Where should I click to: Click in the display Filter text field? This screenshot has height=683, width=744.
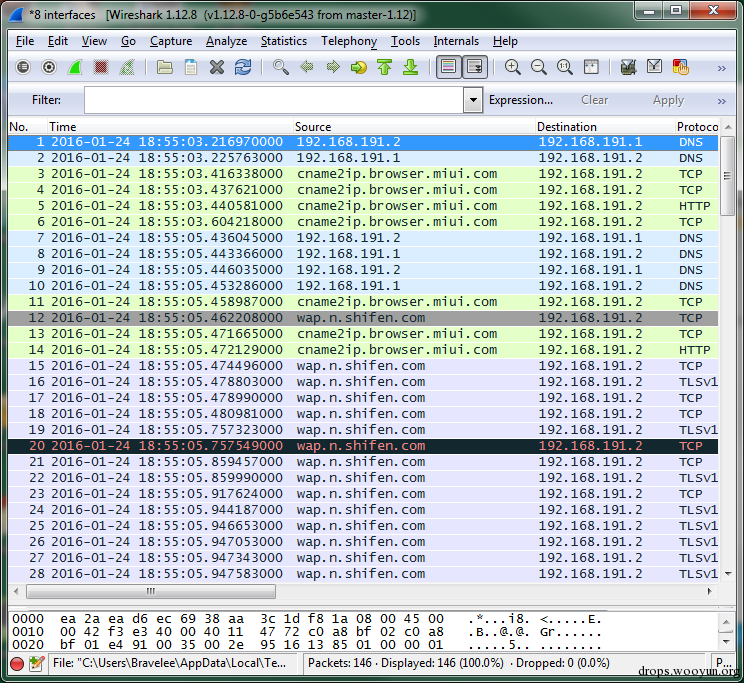tap(273, 100)
